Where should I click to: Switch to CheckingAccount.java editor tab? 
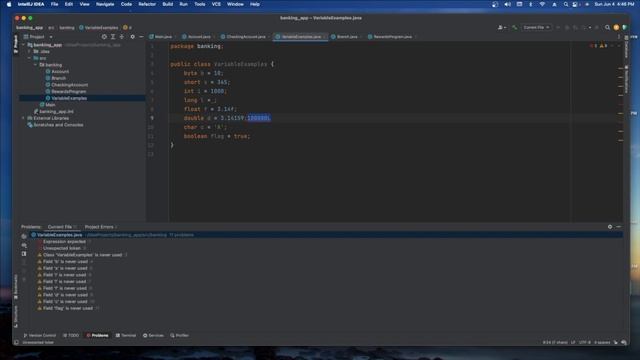pos(244,37)
